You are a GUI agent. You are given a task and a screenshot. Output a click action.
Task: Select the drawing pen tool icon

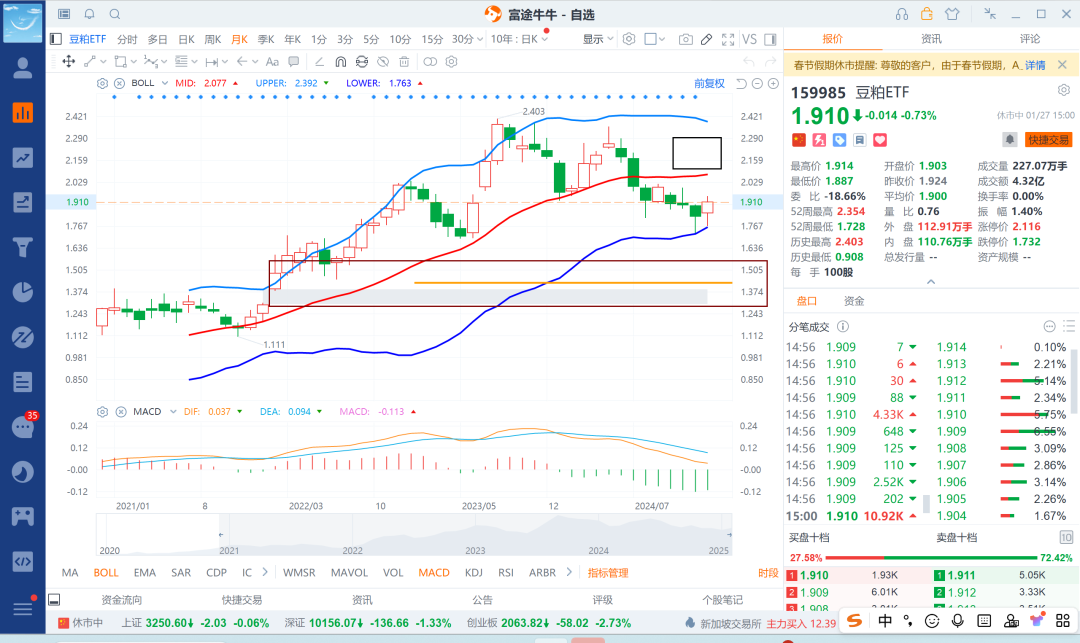707,39
